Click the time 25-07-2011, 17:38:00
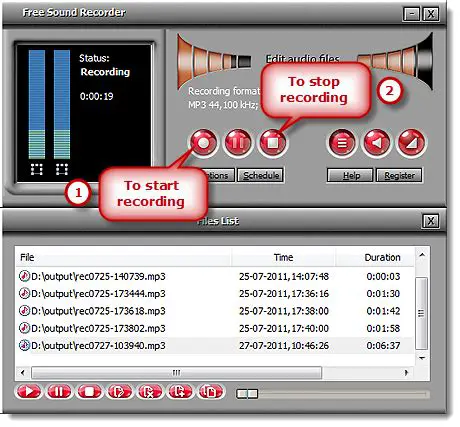The height and width of the screenshot is (427, 460). [x=284, y=311]
